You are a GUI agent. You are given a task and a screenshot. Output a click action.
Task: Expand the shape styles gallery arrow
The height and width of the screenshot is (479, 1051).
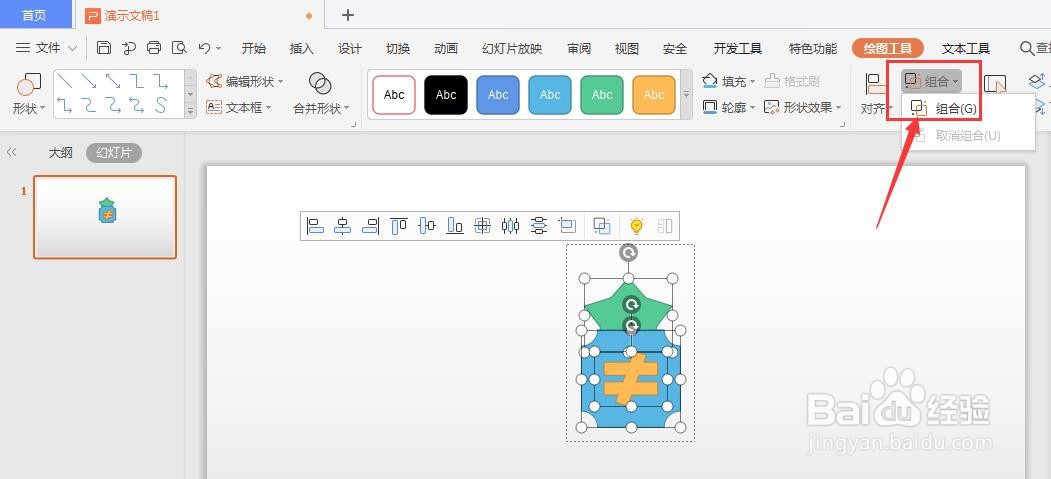[x=686, y=94]
